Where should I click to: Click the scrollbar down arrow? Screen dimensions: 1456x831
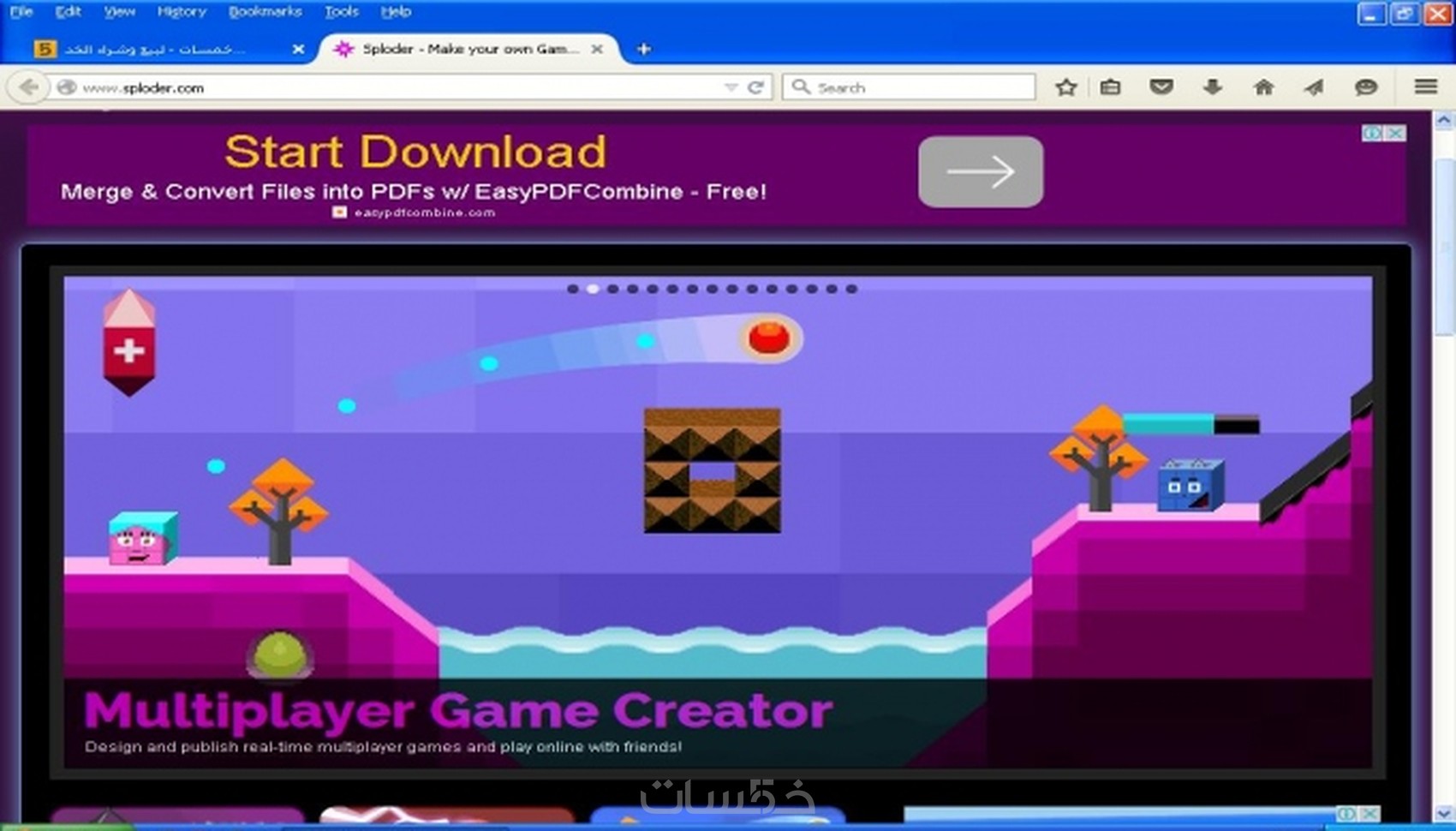coord(1444,813)
